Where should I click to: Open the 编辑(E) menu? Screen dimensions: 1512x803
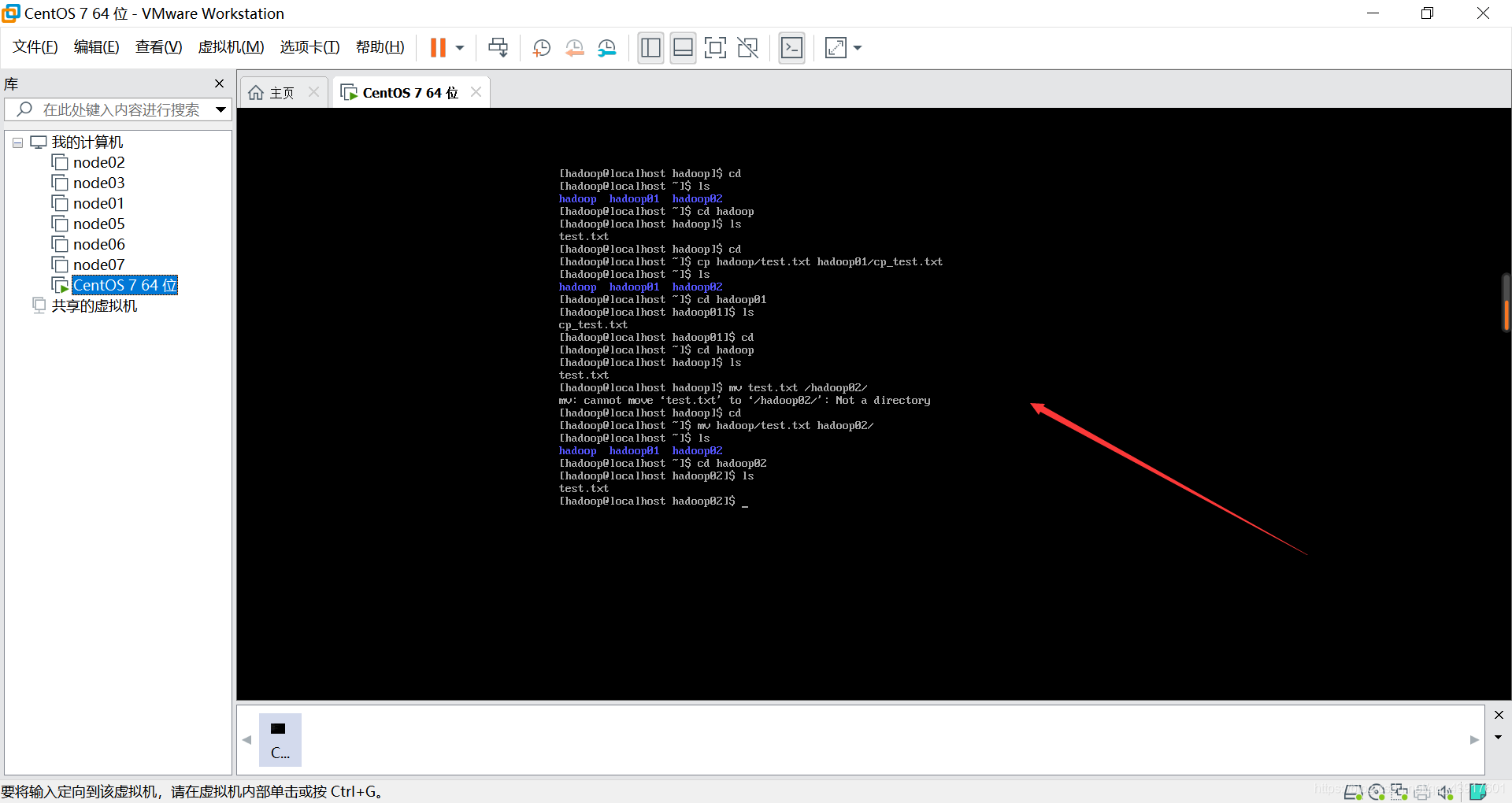pos(97,47)
